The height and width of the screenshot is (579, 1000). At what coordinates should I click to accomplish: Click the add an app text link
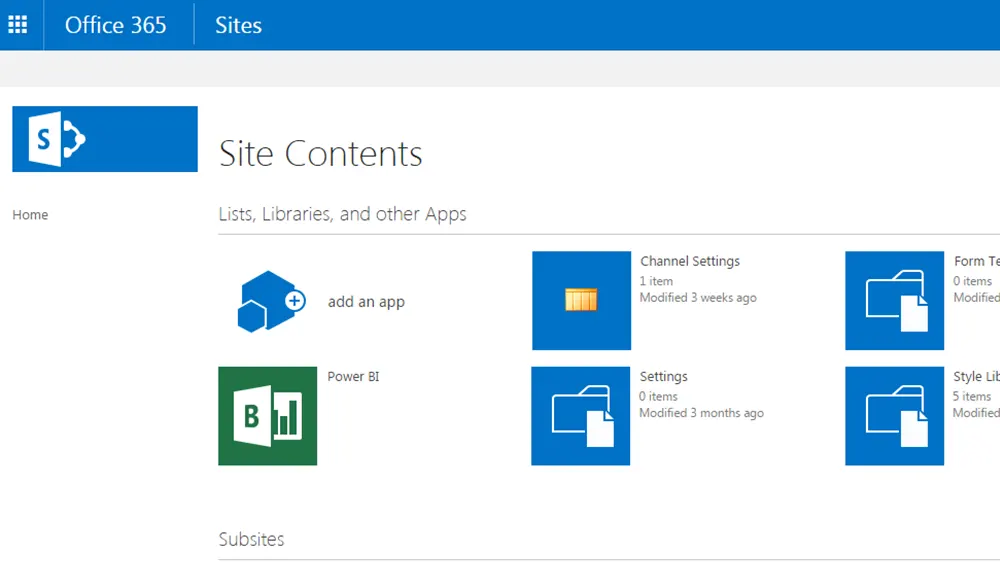(366, 302)
